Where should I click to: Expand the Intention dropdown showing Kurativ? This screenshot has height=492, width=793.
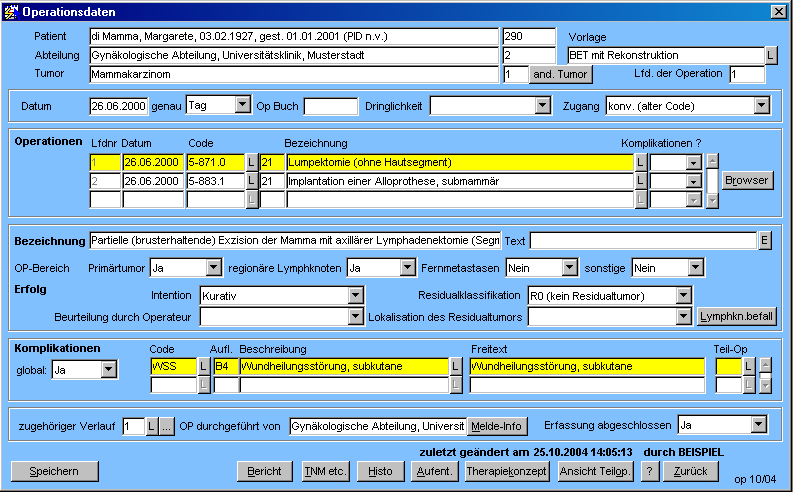coord(355,296)
